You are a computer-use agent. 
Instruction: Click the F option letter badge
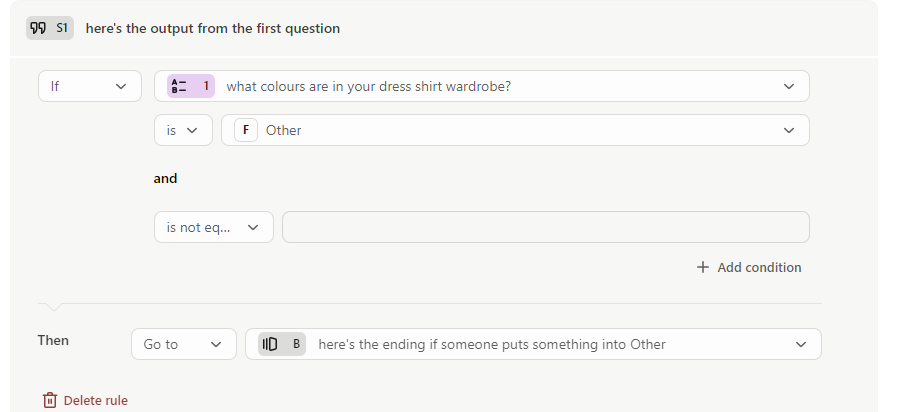pos(246,130)
